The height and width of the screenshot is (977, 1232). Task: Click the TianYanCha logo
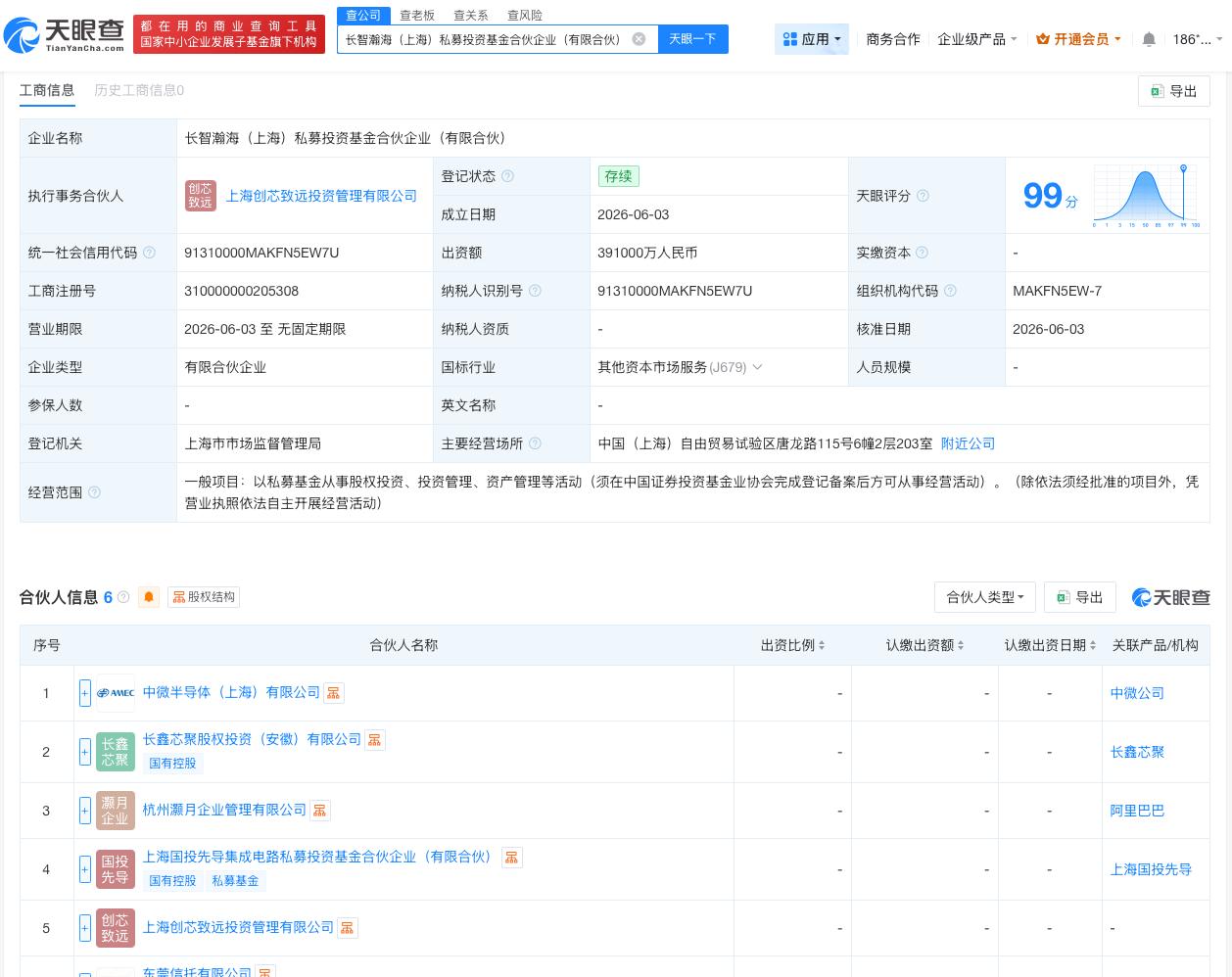point(65,35)
